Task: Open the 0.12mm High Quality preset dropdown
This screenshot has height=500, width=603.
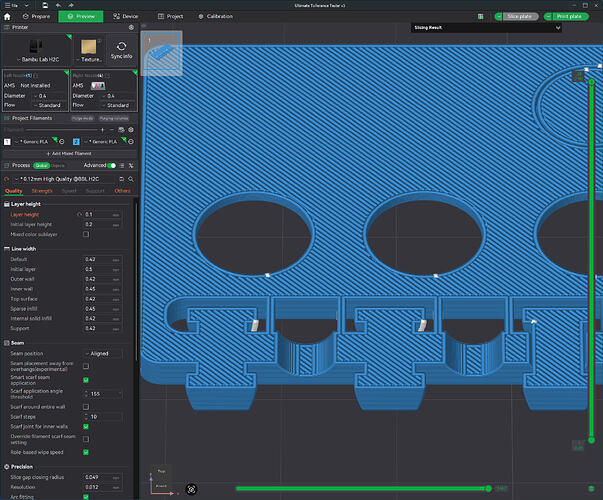Action: pos(64,179)
